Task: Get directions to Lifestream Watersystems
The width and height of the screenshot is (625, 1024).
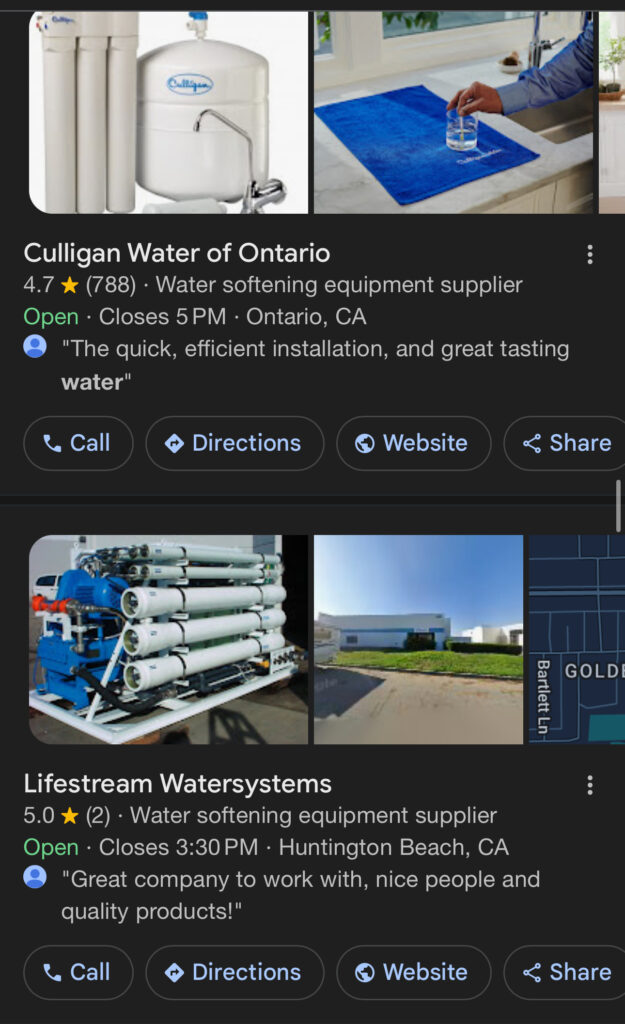Action: coord(235,972)
